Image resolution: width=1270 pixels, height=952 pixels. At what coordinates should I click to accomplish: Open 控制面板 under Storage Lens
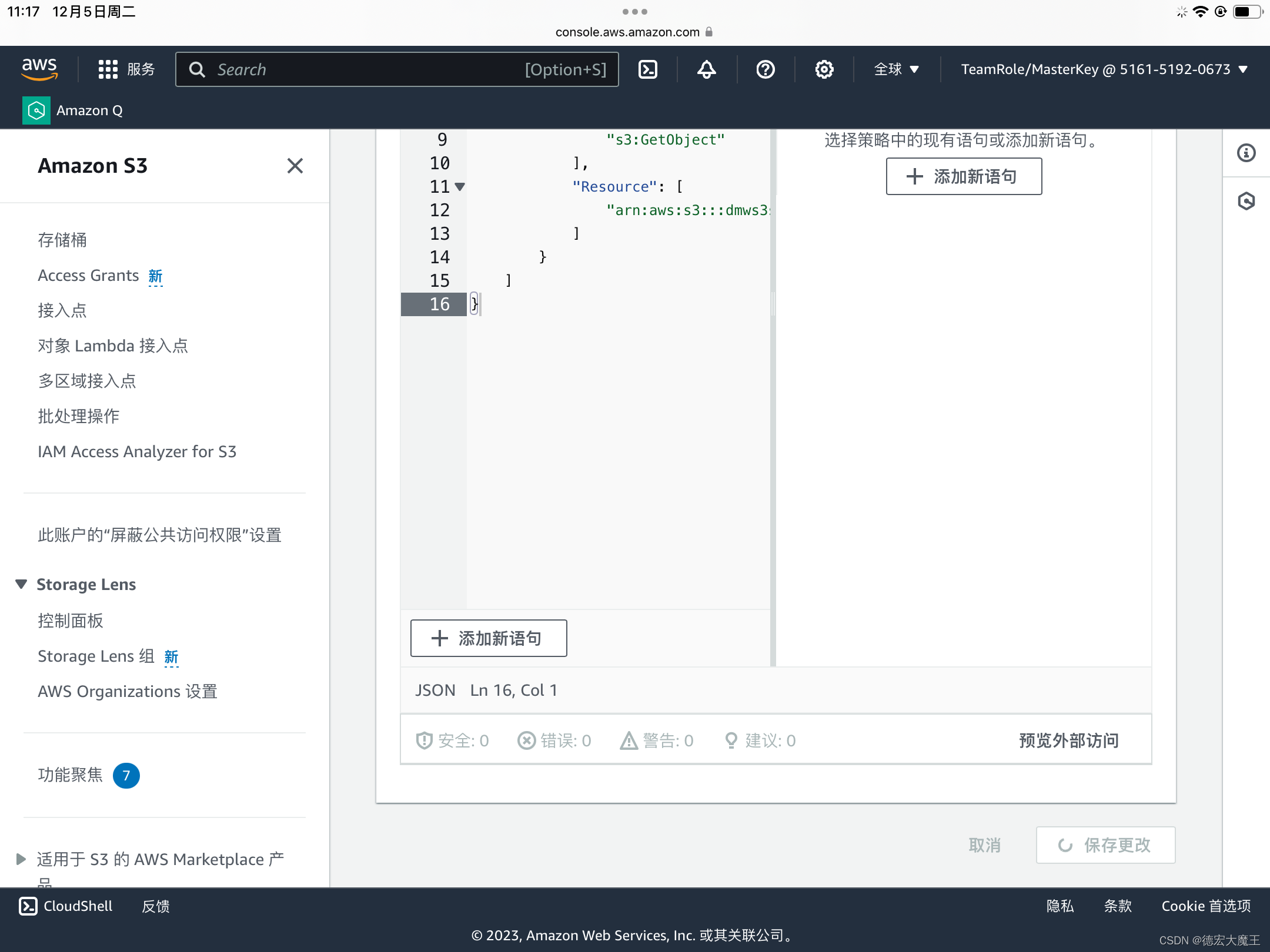click(x=71, y=621)
